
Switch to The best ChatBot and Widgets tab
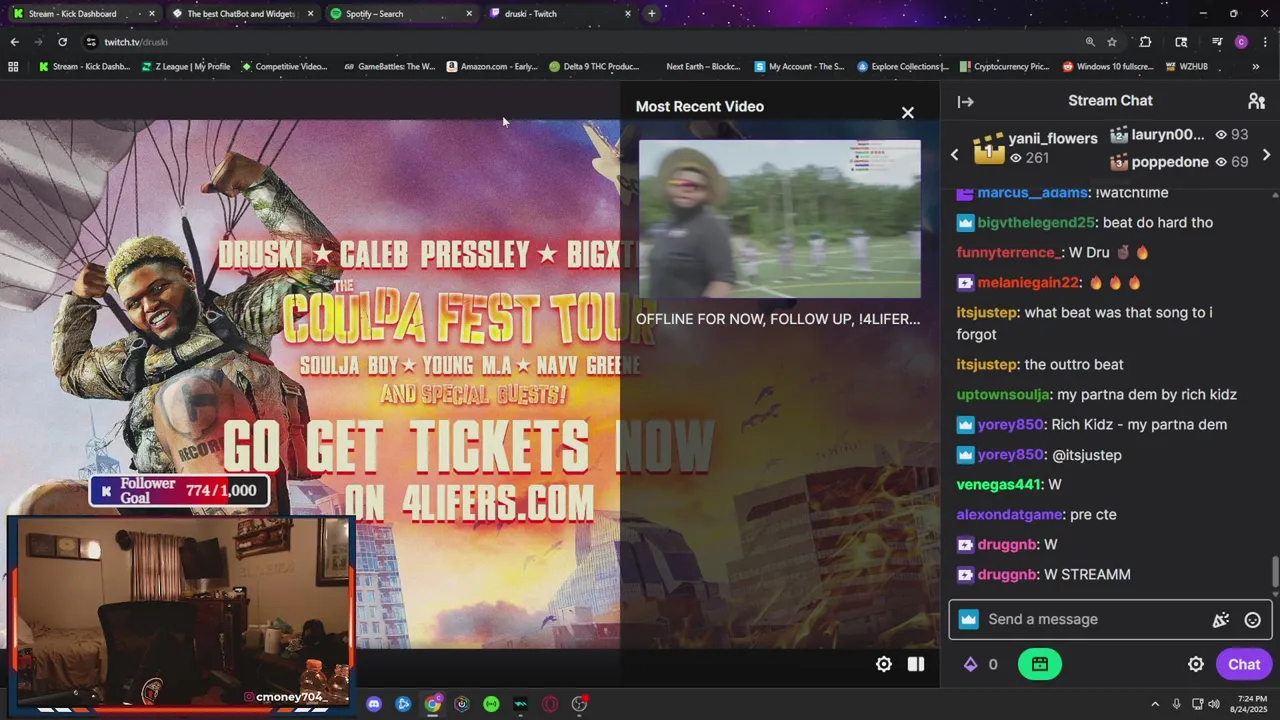coord(242,14)
